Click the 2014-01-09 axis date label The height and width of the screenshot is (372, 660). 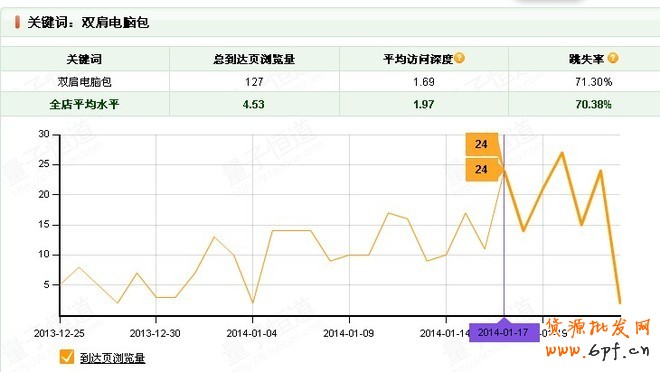pos(349,333)
